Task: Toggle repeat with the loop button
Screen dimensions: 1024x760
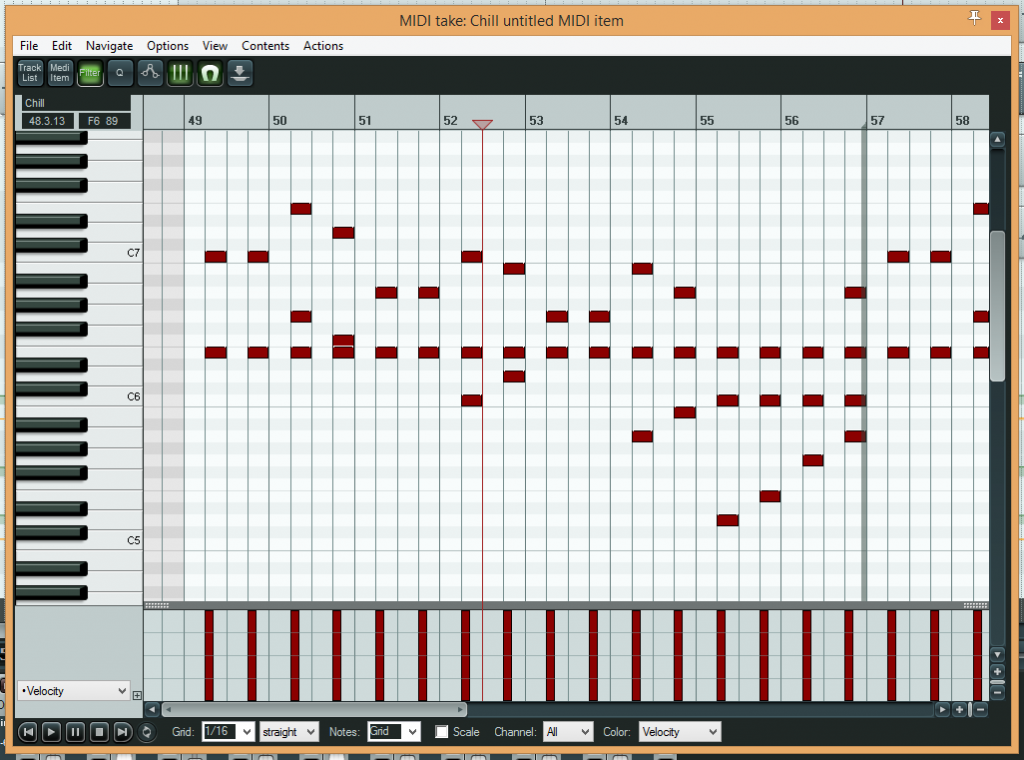Action: coord(146,732)
